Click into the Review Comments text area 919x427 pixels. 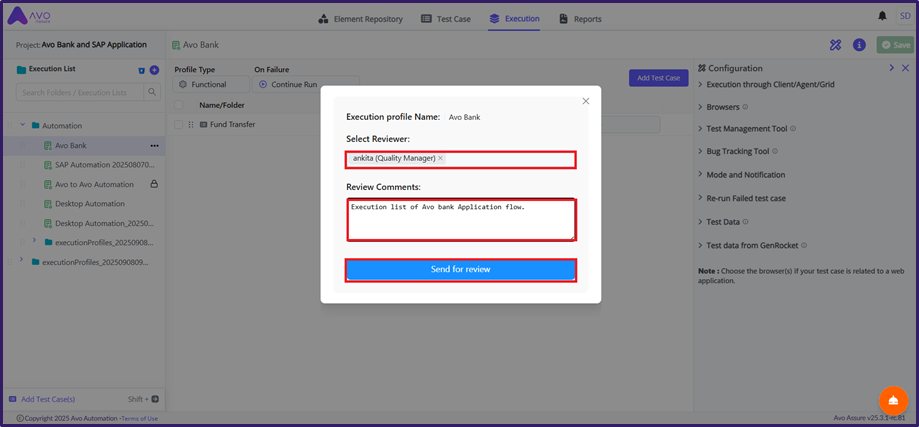tap(460, 220)
